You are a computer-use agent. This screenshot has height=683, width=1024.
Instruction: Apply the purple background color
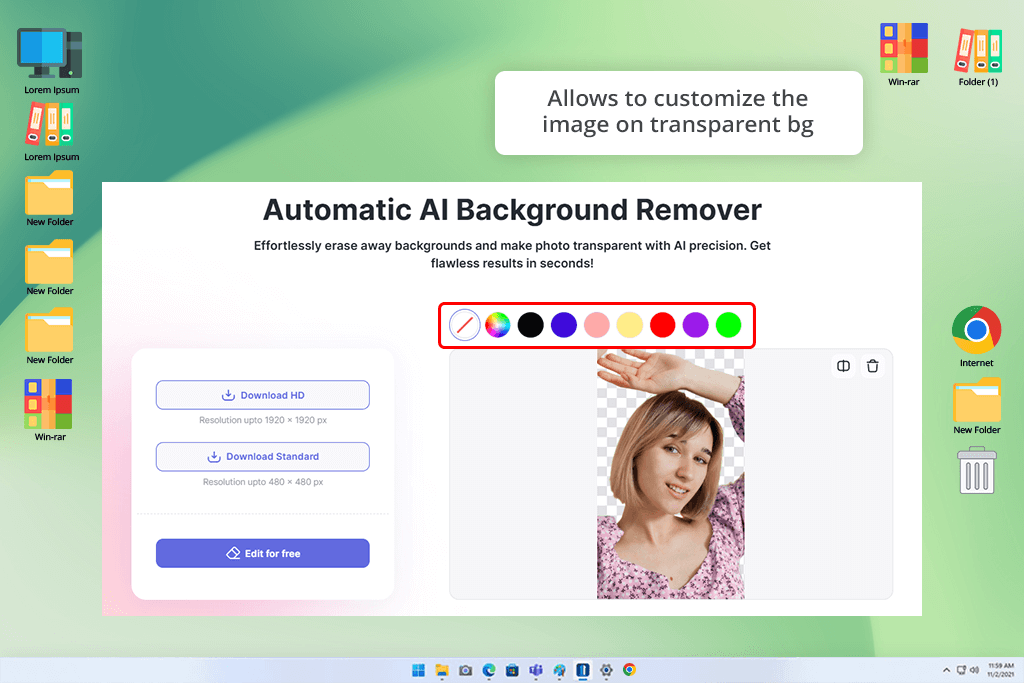click(x=696, y=325)
